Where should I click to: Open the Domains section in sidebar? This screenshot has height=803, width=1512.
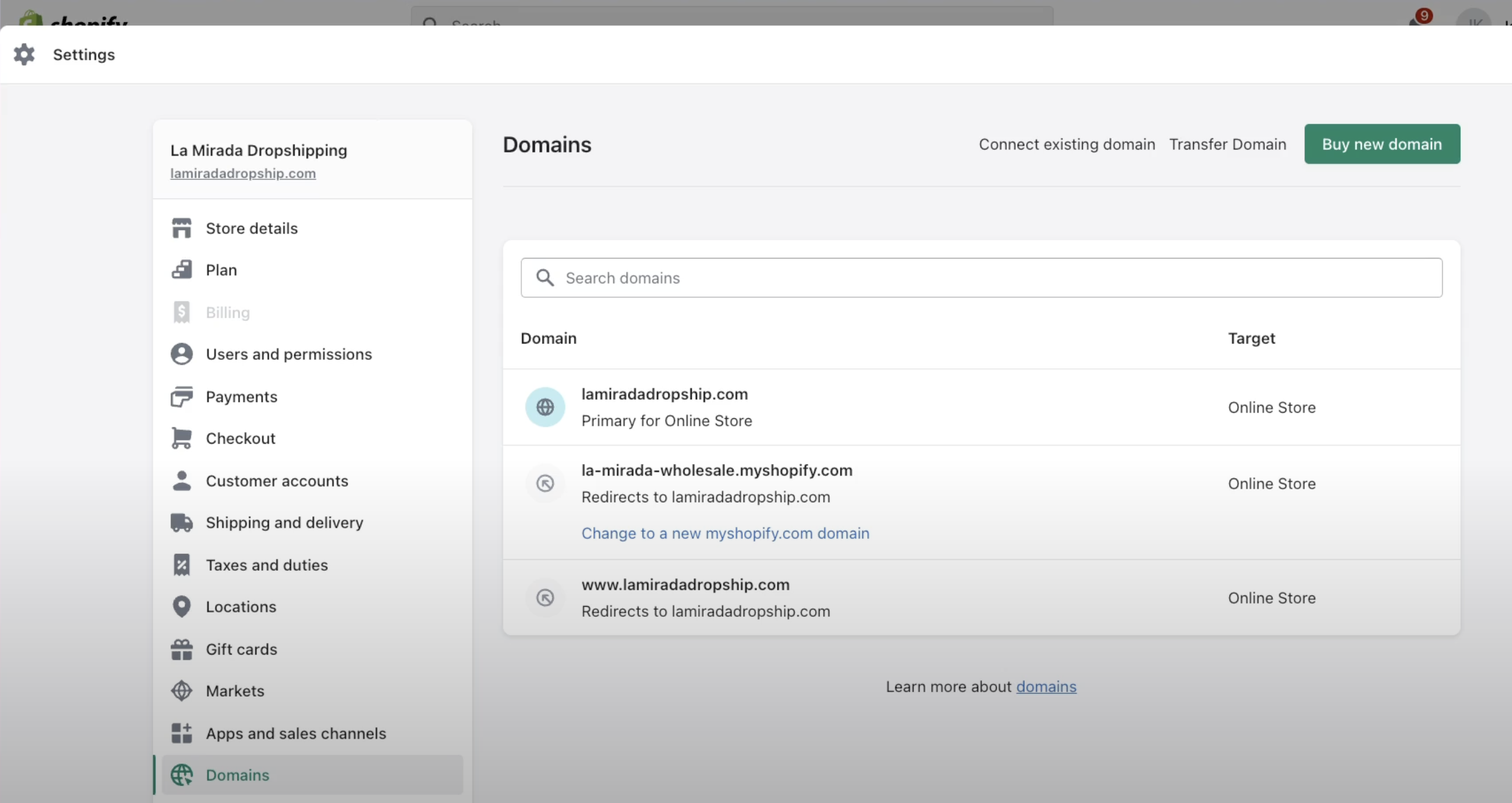[236, 774]
